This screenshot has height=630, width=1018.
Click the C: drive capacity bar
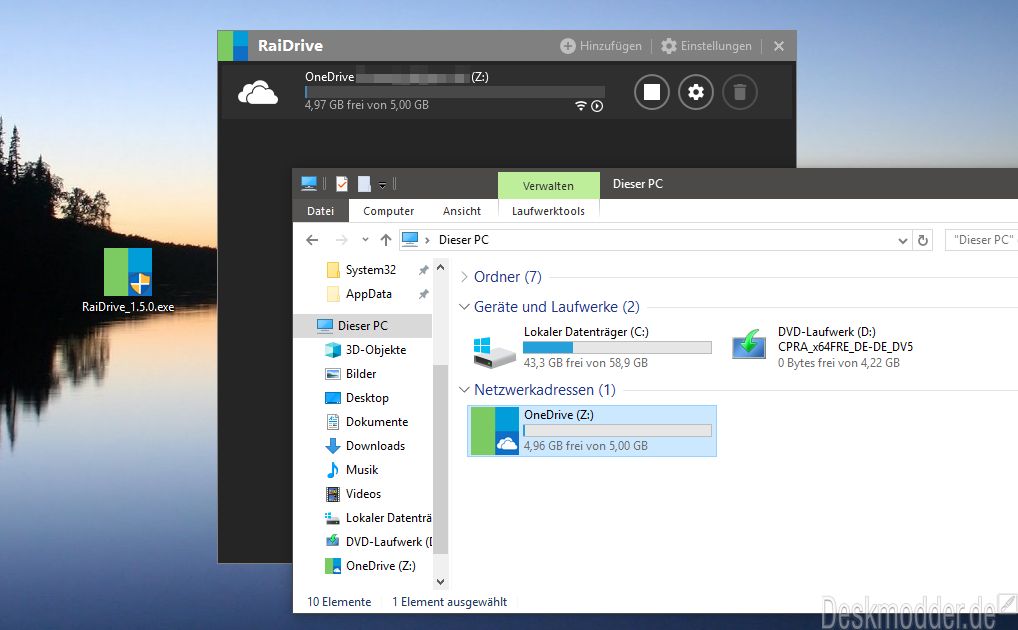617,347
